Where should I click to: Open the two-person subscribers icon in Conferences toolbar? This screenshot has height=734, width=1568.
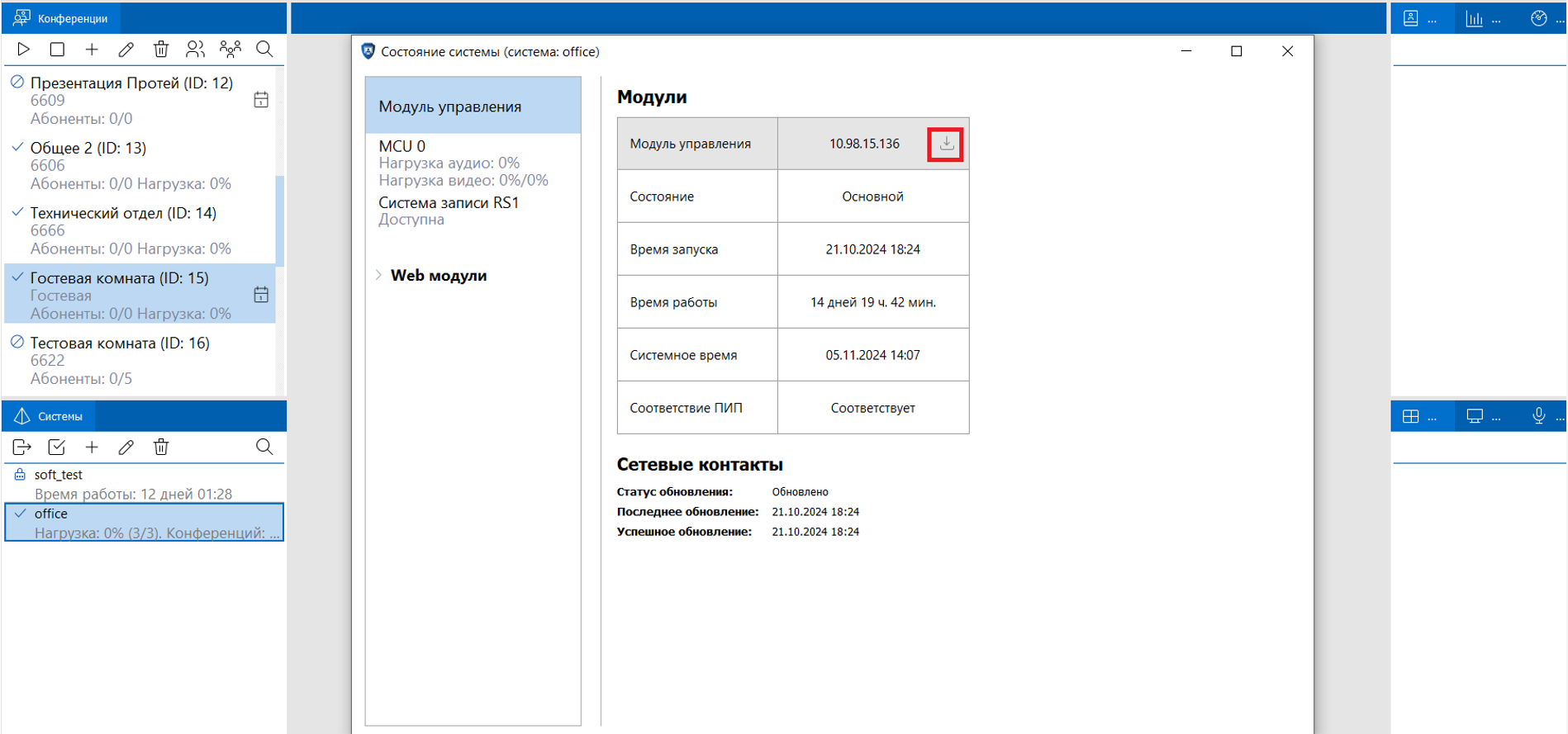(x=195, y=50)
